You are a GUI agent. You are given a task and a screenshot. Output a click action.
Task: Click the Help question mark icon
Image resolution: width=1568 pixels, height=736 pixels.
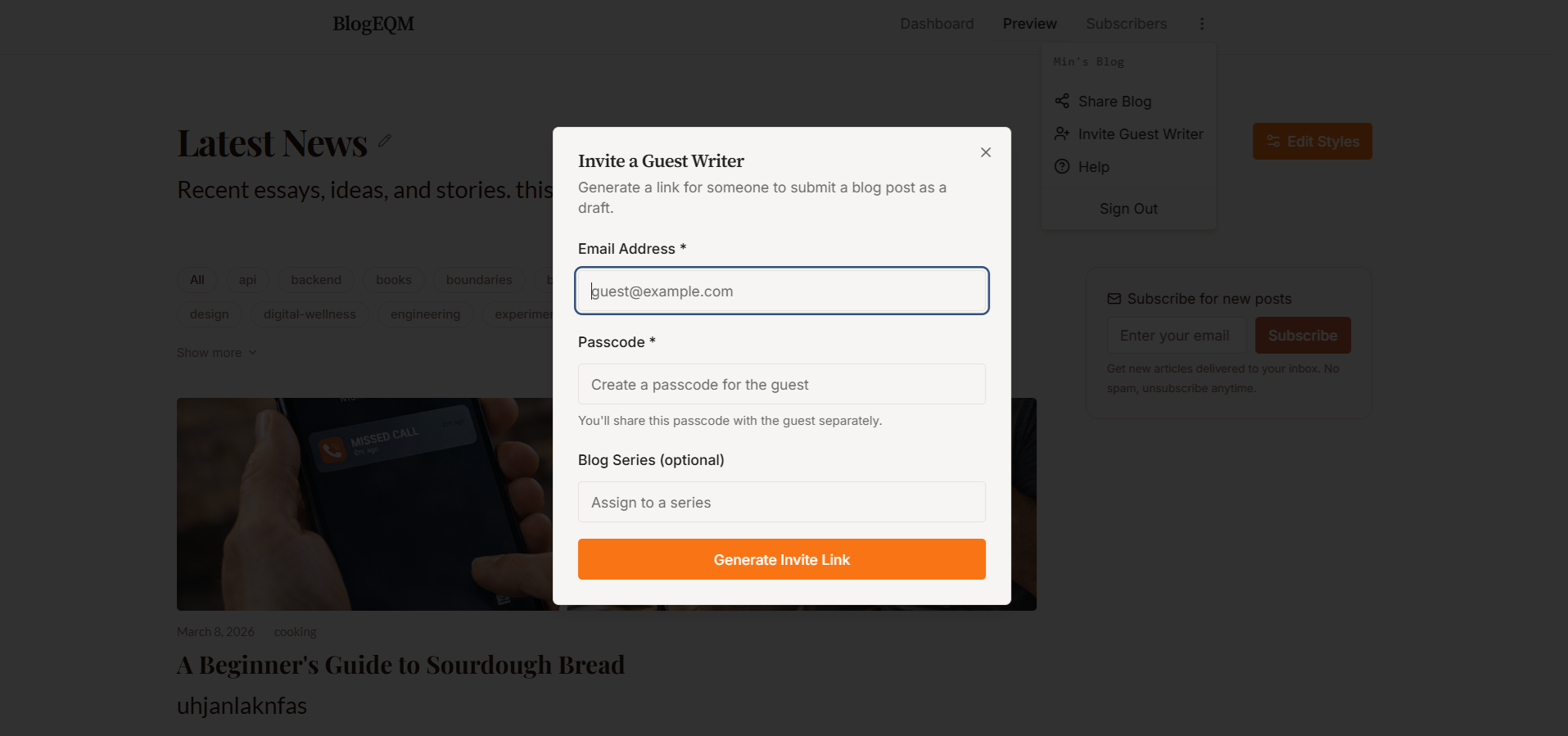(x=1062, y=166)
